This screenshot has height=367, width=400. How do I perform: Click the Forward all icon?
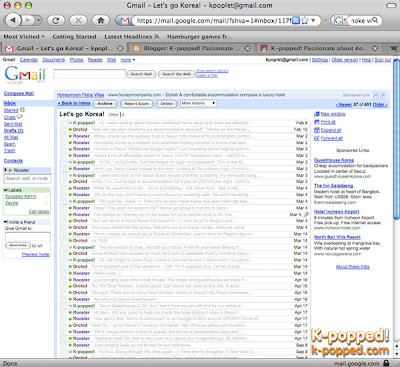pyautogui.click(x=317, y=138)
